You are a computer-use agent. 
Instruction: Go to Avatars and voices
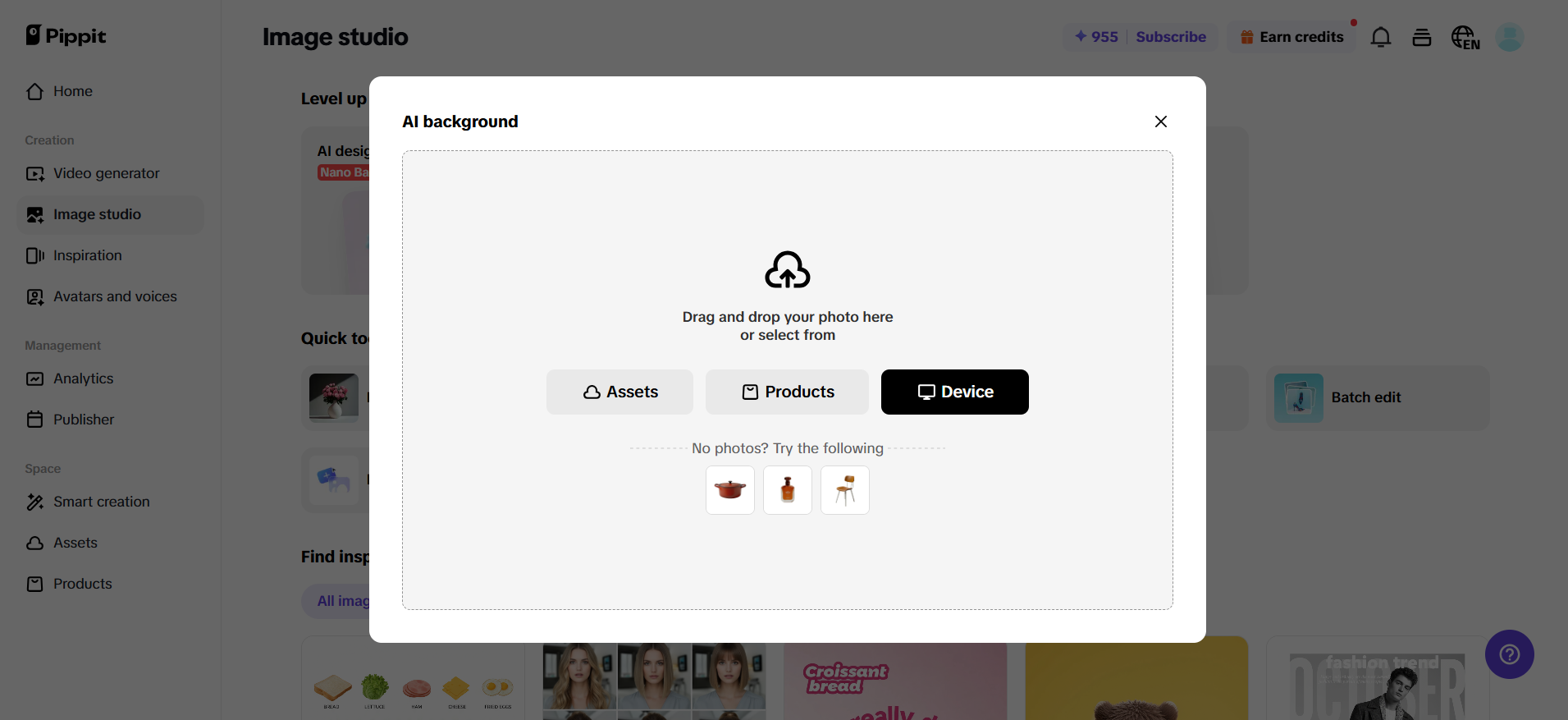coord(115,296)
